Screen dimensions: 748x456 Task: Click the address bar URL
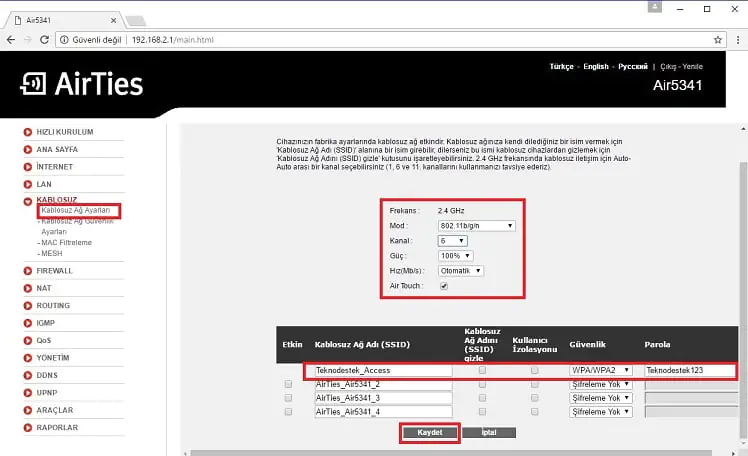pos(173,40)
